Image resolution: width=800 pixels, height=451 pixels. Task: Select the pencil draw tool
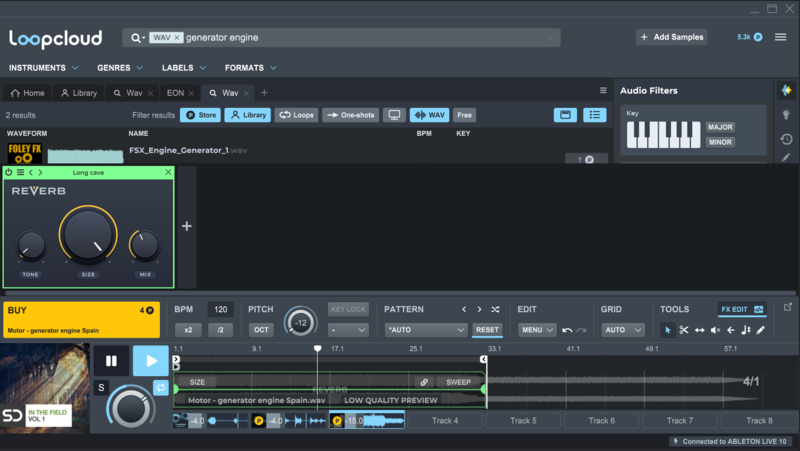pyautogui.click(x=760, y=330)
